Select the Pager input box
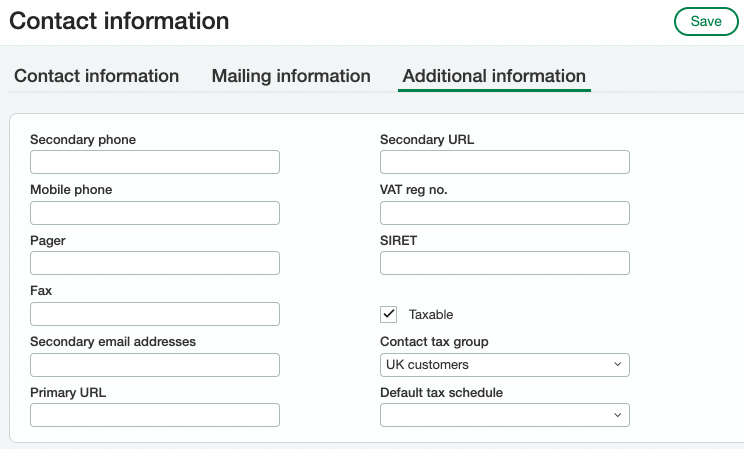Viewport: 744px width, 449px height. (x=155, y=263)
